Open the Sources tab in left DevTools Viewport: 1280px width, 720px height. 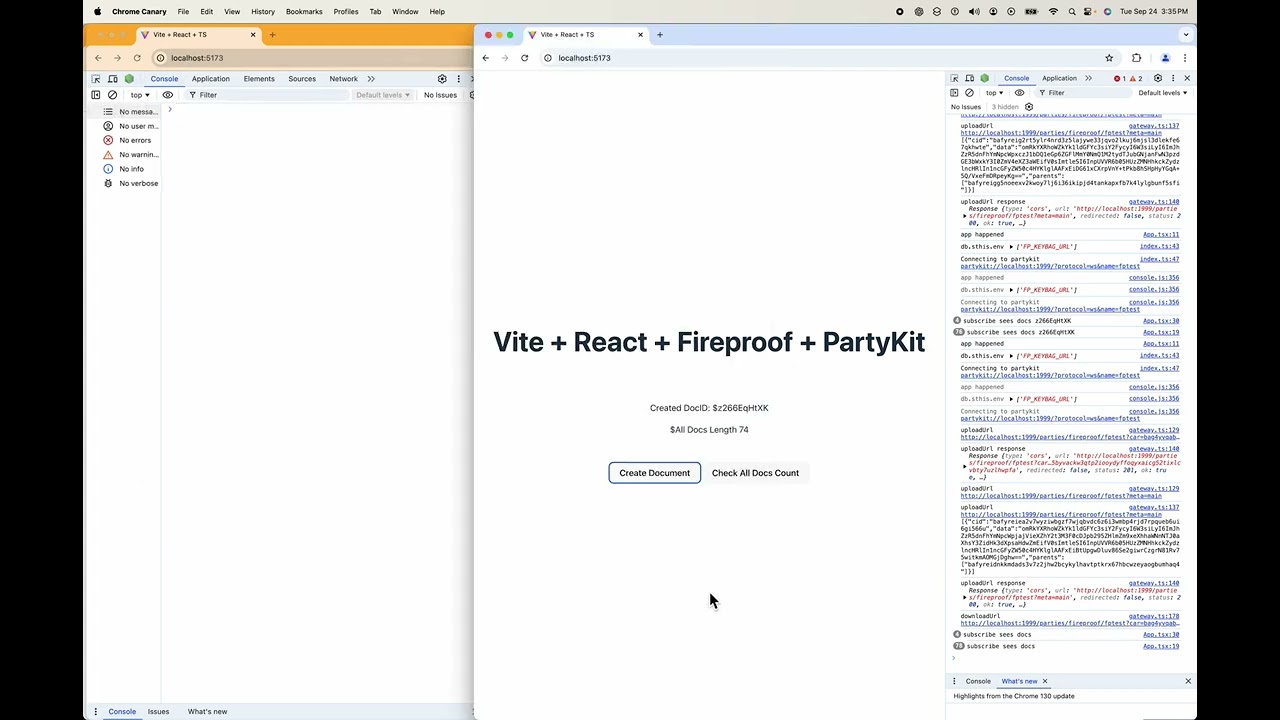pyautogui.click(x=302, y=79)
